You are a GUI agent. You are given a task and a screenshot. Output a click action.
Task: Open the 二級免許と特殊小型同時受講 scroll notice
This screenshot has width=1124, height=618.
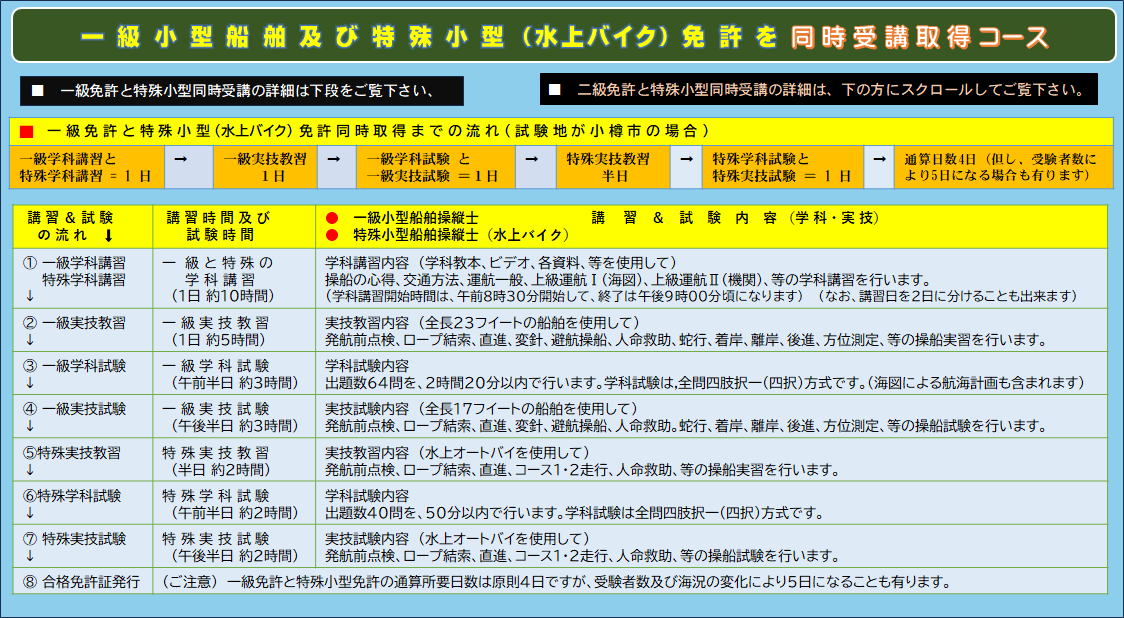click(818, 90)
